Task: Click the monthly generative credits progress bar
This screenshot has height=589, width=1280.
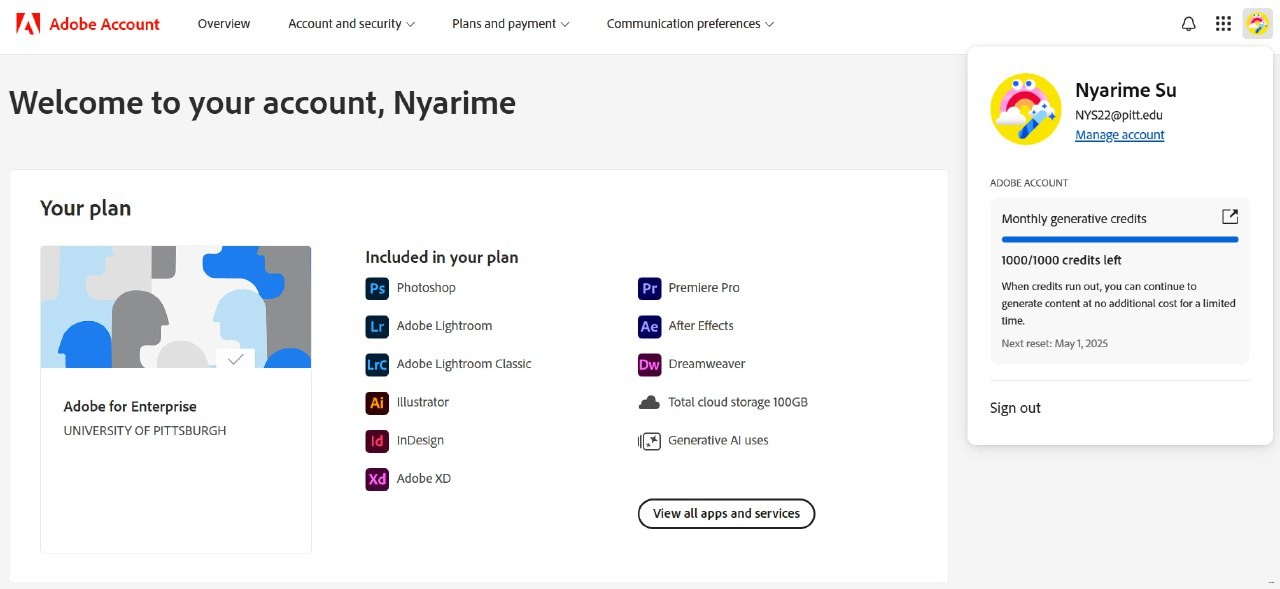Action: (x=1119, y=240)
